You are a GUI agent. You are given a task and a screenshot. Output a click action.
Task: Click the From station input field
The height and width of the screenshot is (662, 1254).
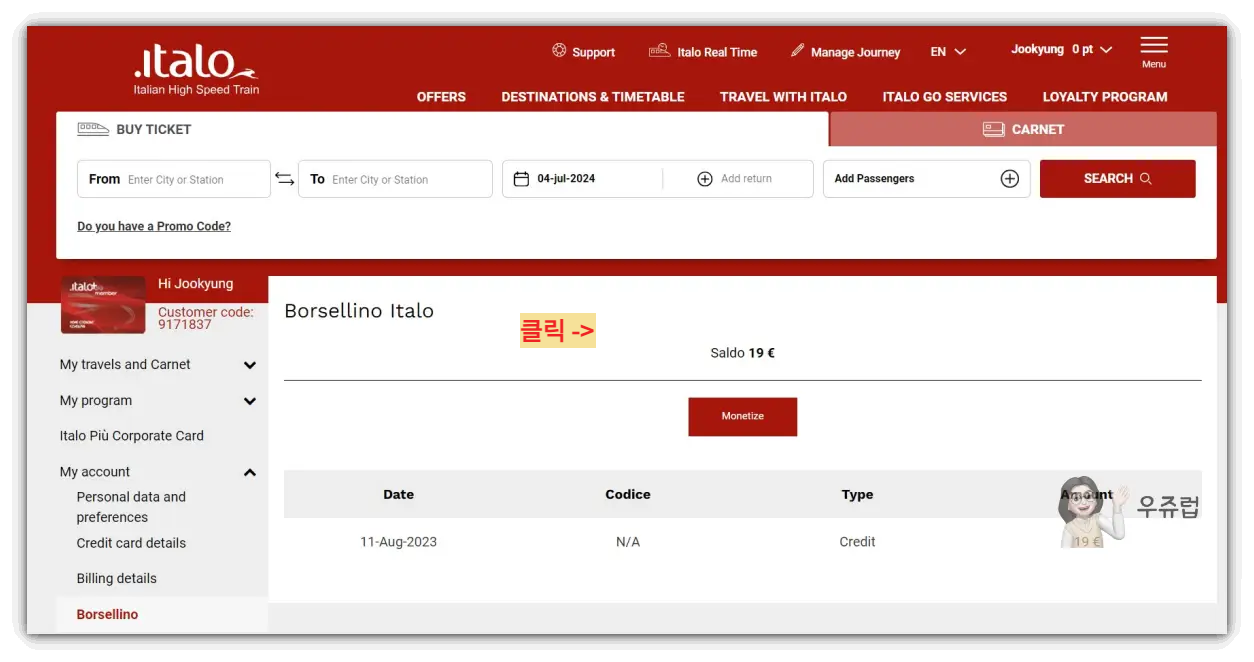tap(174, 179)
